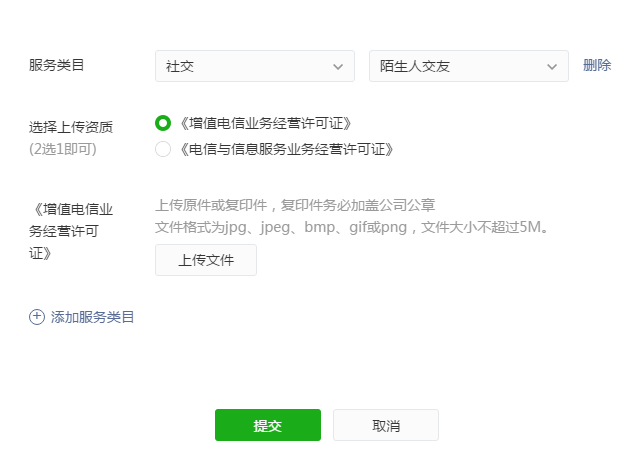This screenshot has width=644, height=454.
Task: Cancel with the 取消 button
Action: [x=386, y=425]
